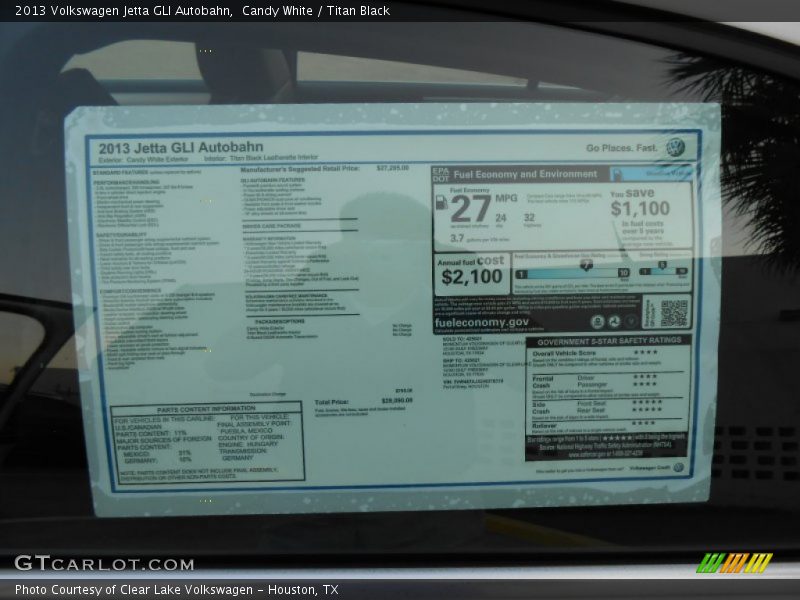
Task: Click the '2013 Jetta GLI Autobahn' sticker heading
Action: (181, 148)
